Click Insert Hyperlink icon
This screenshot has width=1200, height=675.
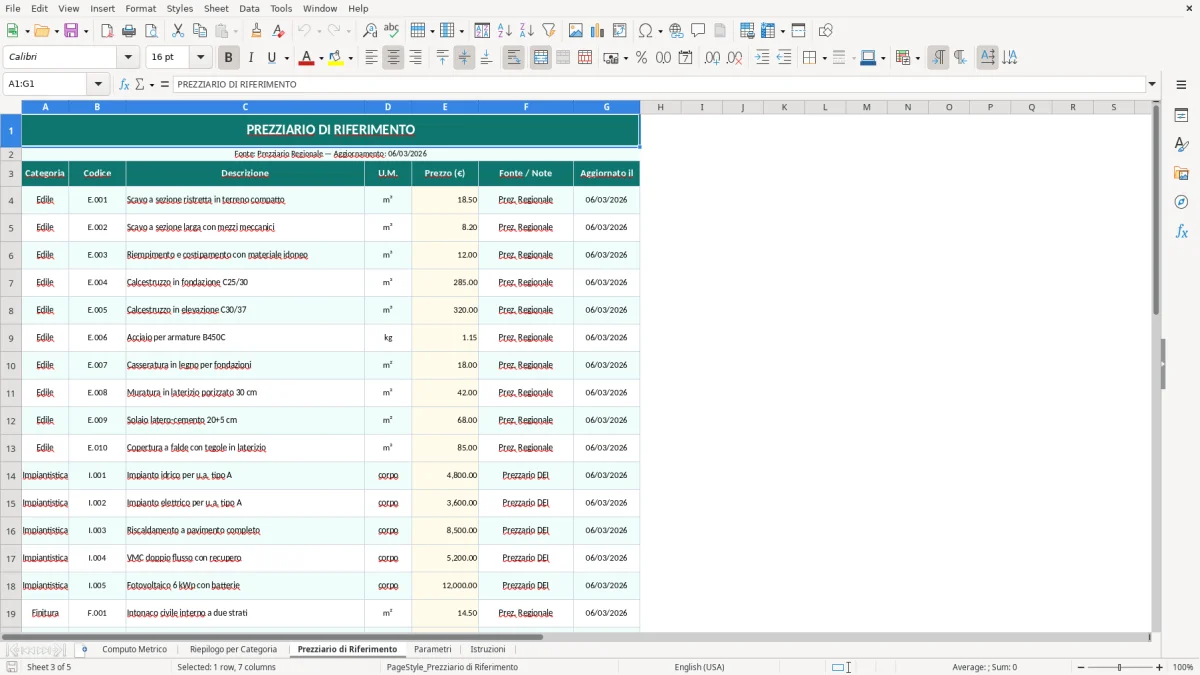tap(676, 31)
